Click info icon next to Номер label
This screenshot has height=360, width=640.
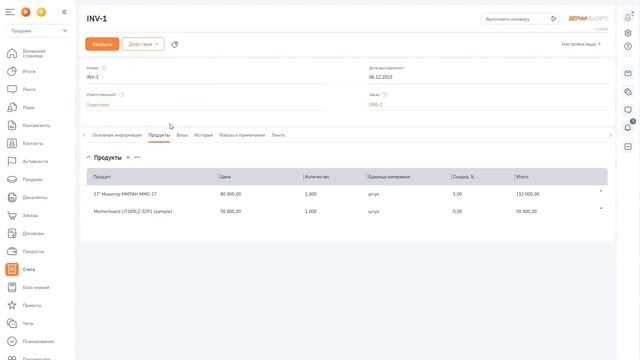point(104,68)
